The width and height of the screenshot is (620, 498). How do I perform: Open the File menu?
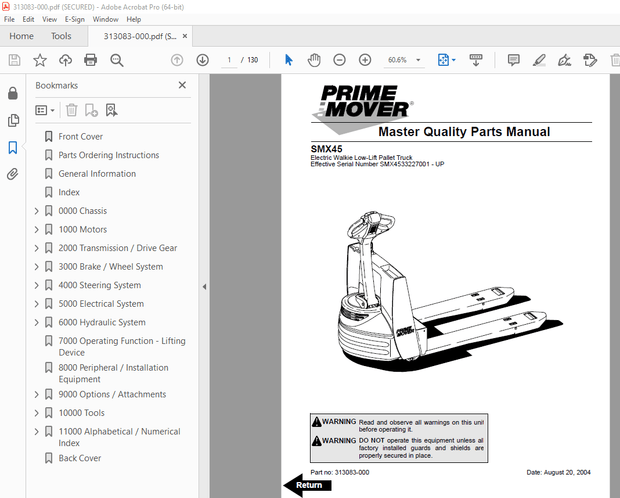pyautogui.click(x=9, y=19)
